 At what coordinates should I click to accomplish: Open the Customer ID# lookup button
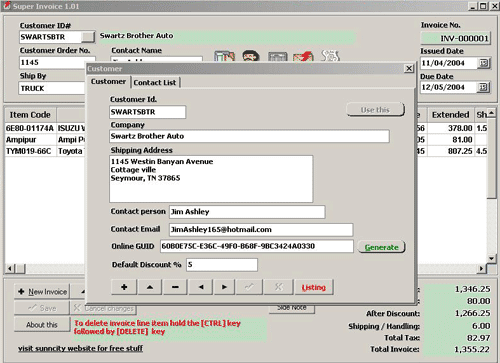88,37
